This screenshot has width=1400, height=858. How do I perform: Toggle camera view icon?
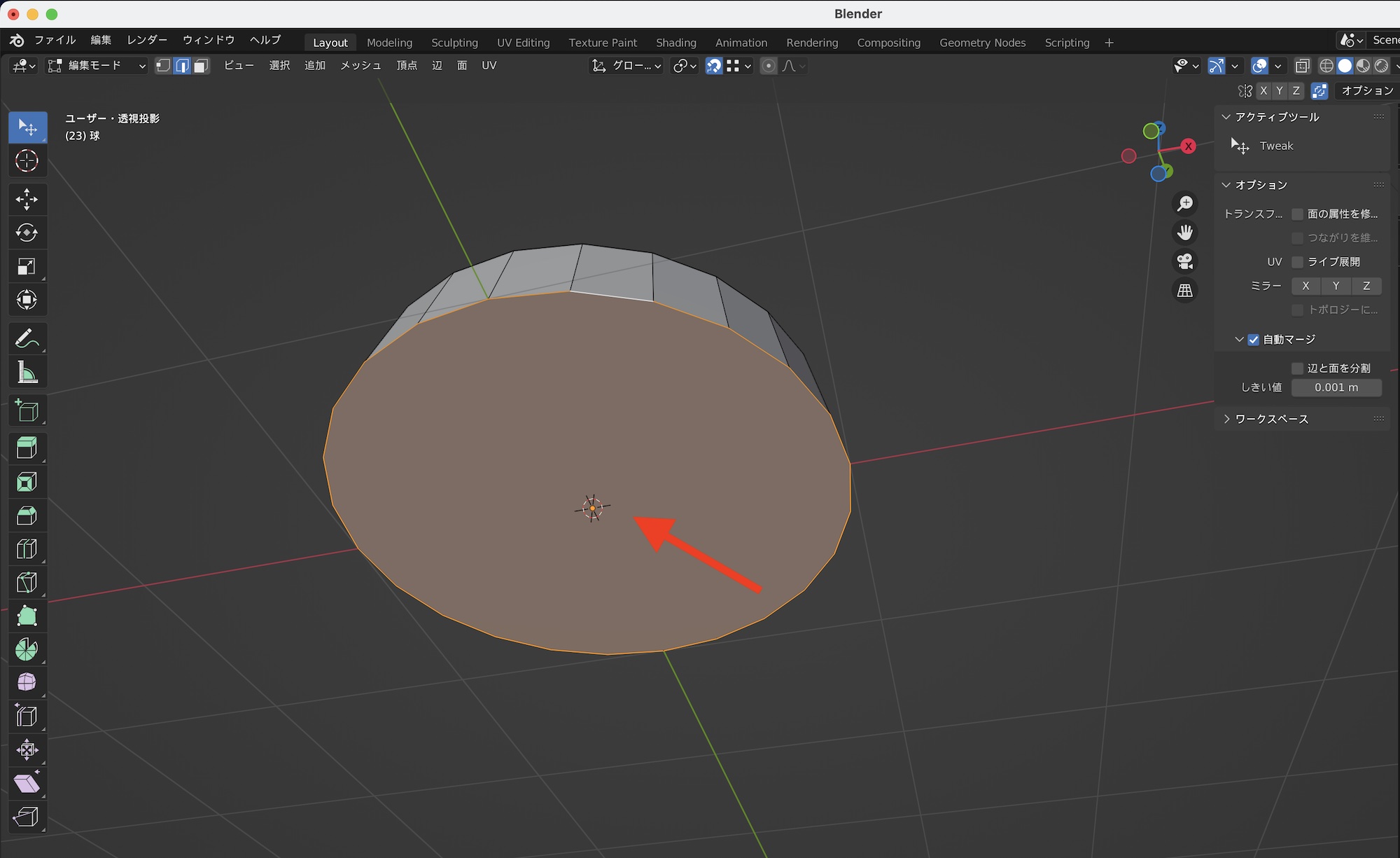click(x=1185, y=261)
